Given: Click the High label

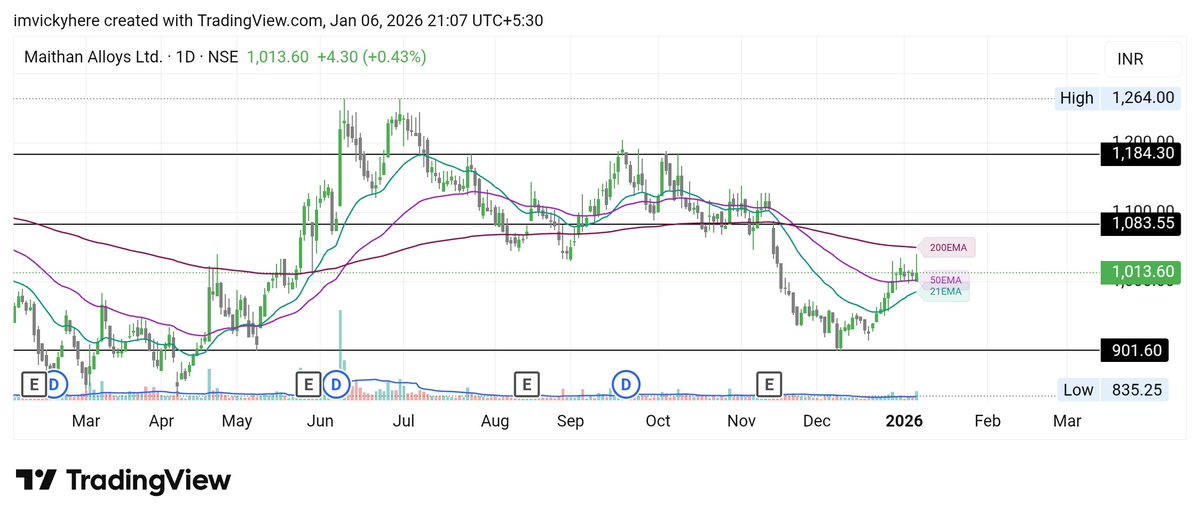Looking at the screenshot, I should click(x=1077, y=98).
